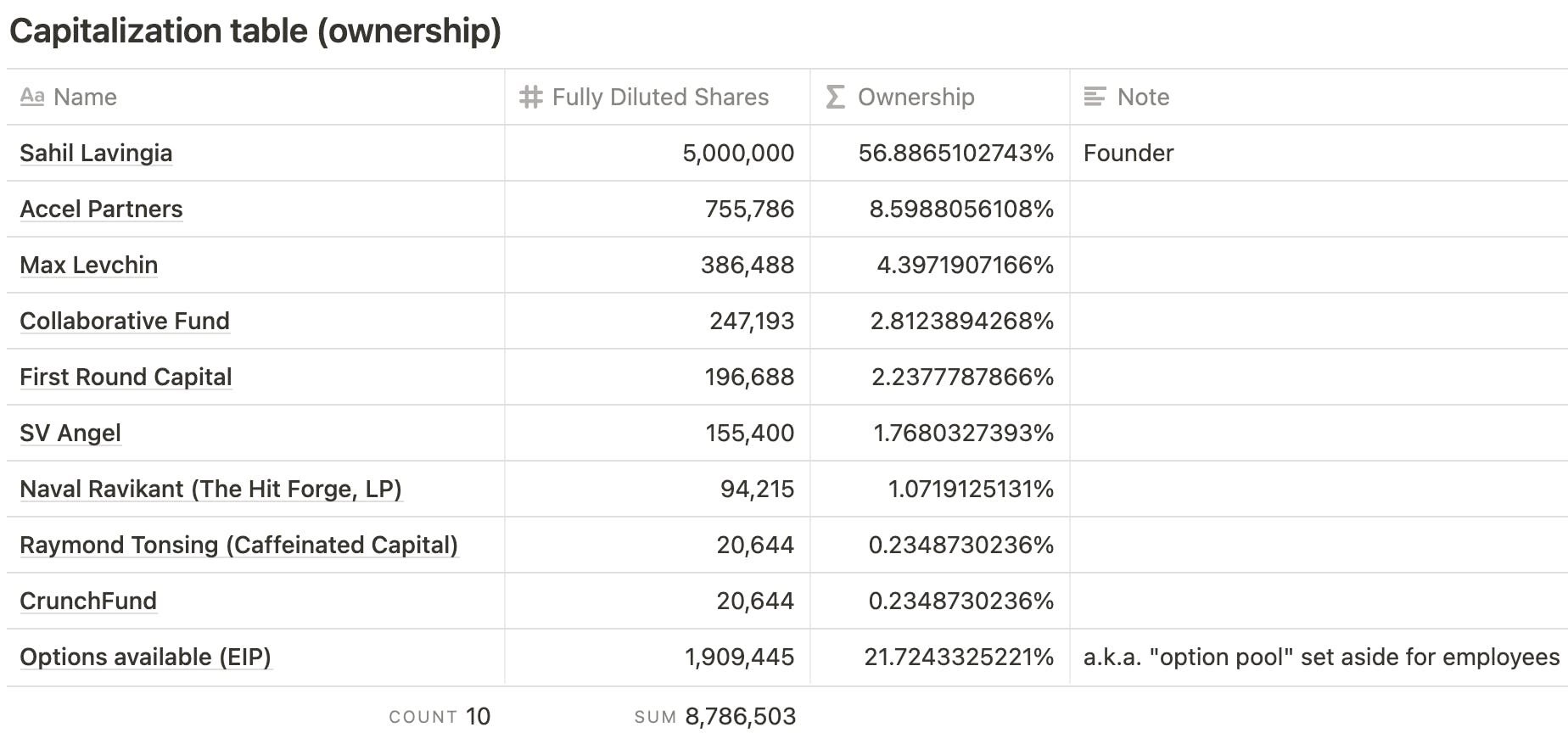Select CrunchFund's 20,644 shares cell
1568x733 pixels.
(658, 601)
